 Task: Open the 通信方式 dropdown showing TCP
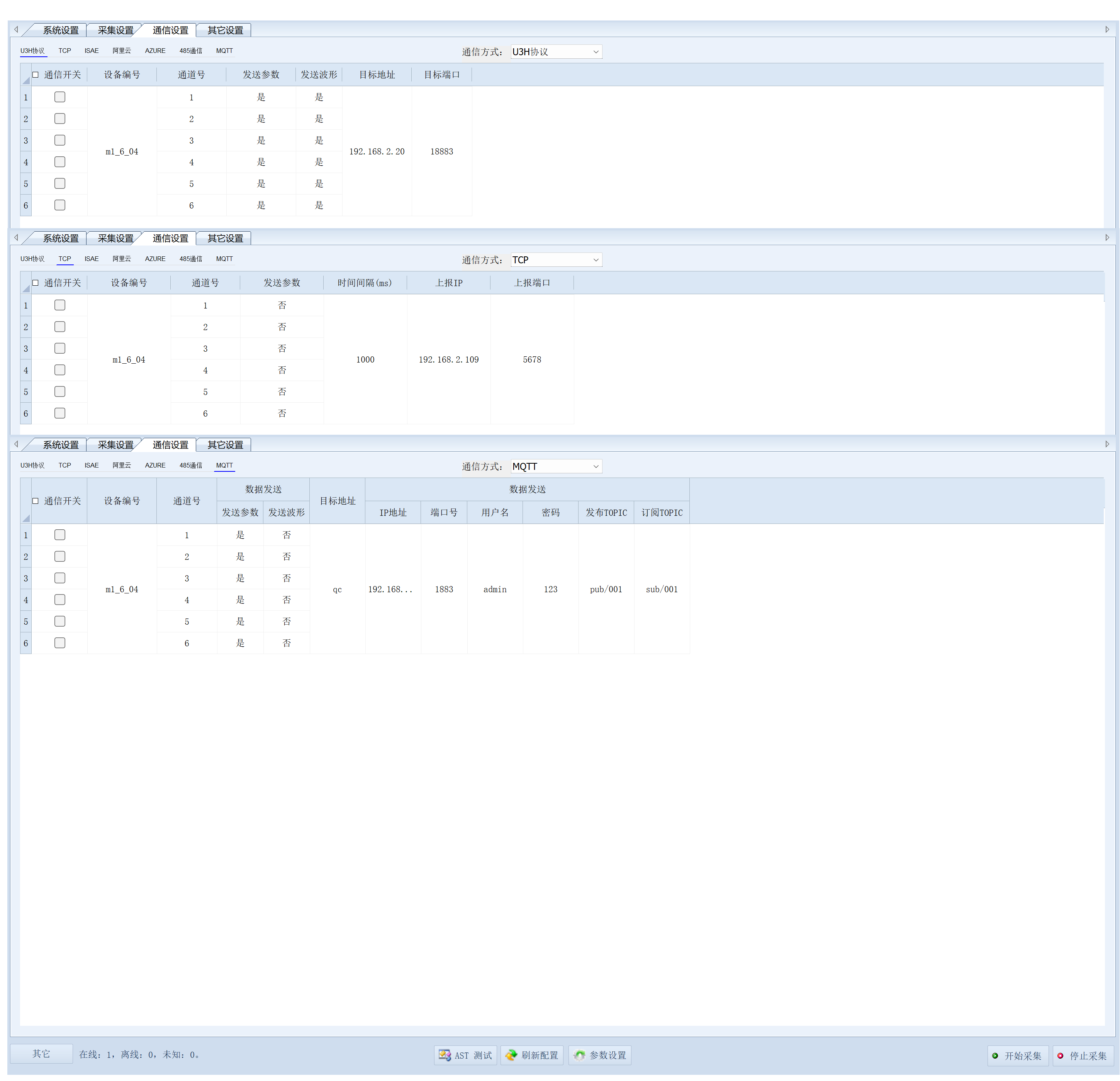tap(596, 260)
